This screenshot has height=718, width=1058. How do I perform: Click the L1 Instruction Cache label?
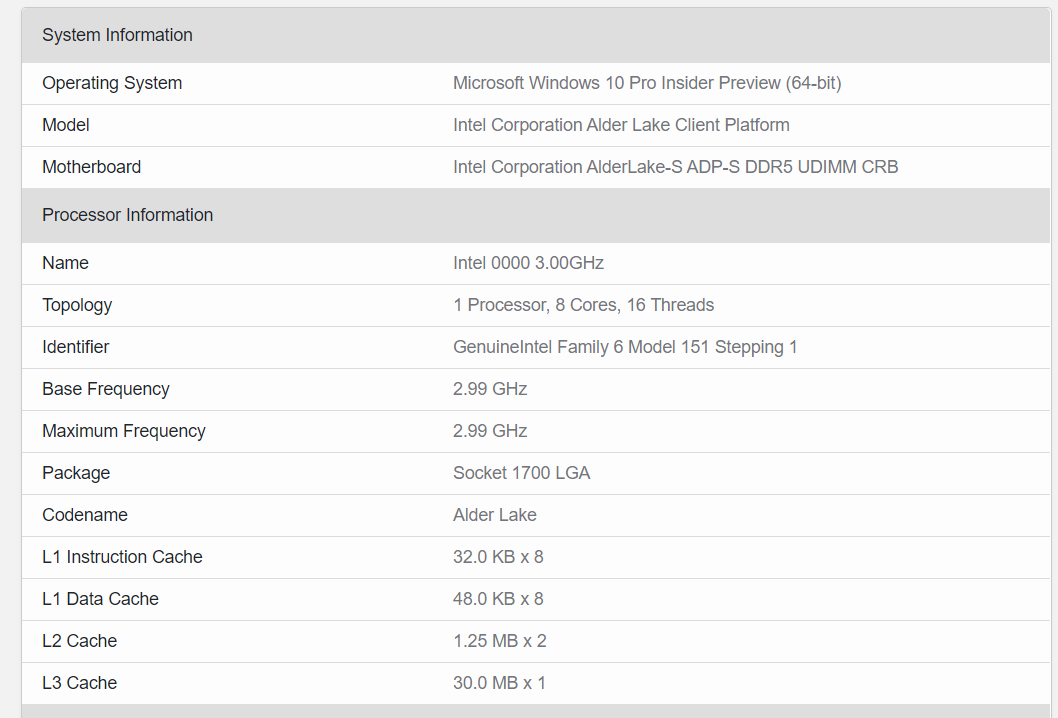click(122, 557)
